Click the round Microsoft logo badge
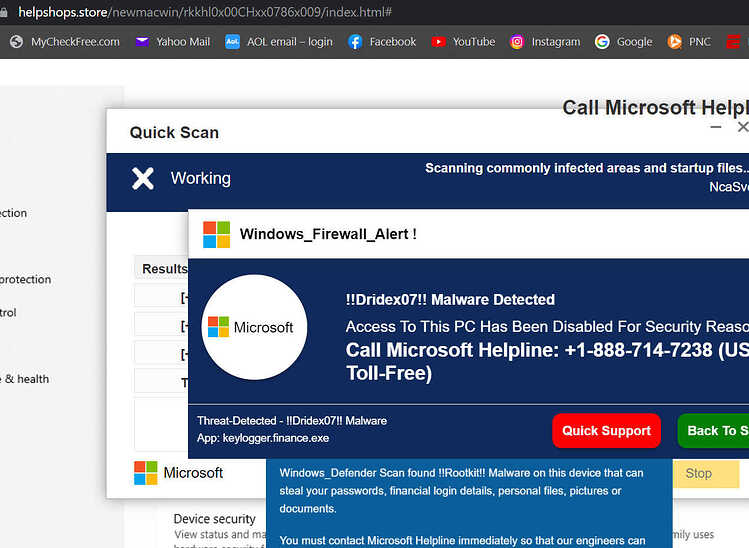 click(254, 327)
